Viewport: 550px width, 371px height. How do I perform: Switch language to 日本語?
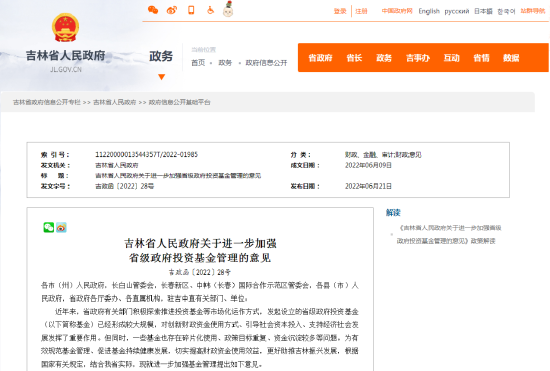483,11
